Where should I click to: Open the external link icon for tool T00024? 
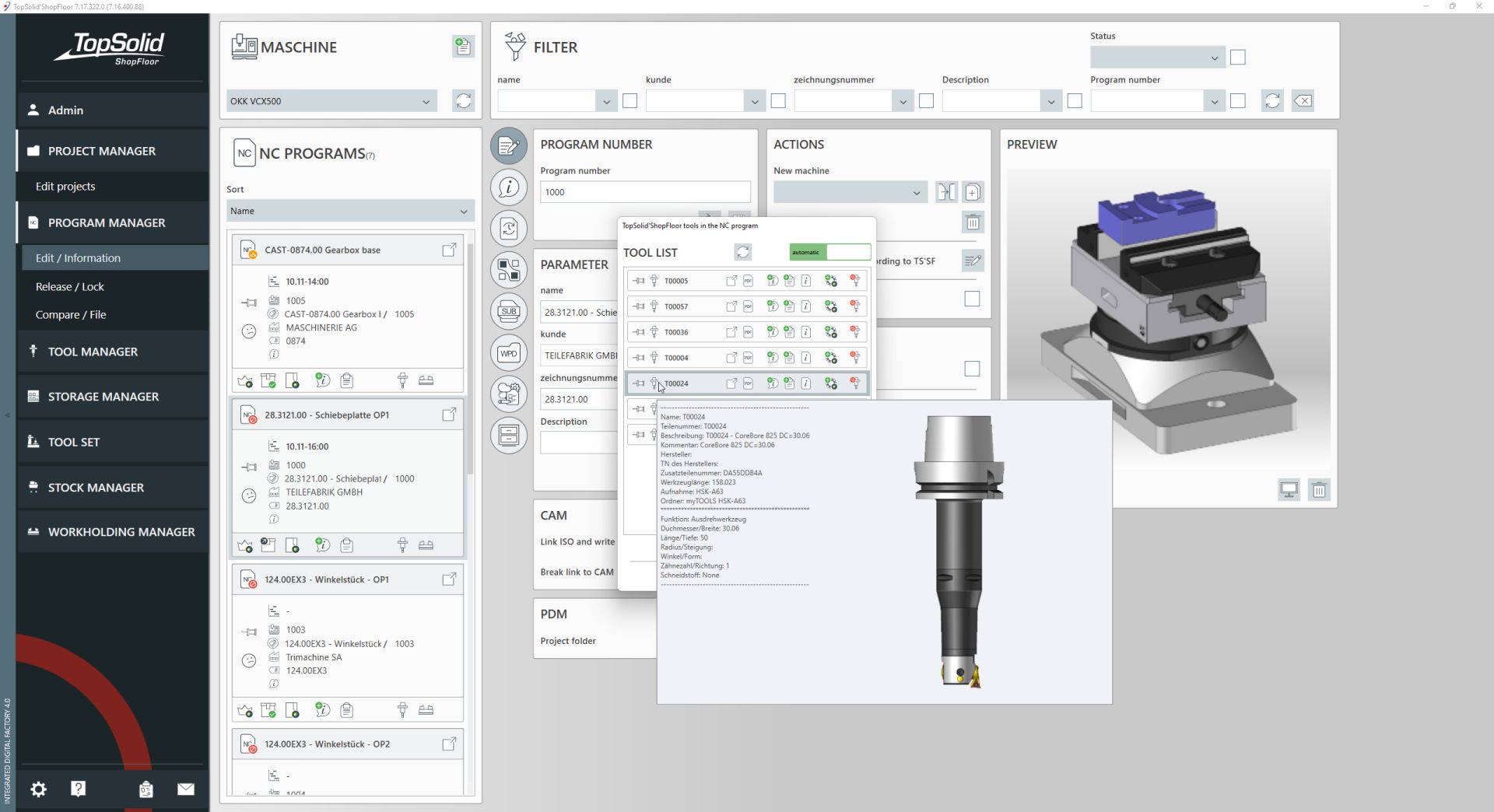click(x=731, y=383)
